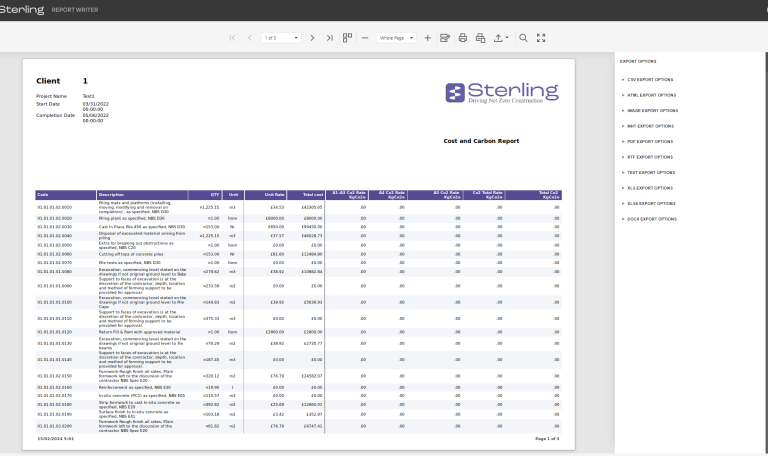The image size is (768, 456).
Task: Print the report with the printer icon
Action: 463,38
